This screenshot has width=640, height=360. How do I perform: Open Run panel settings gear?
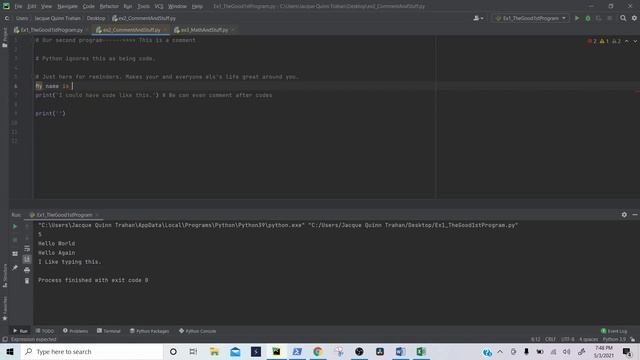(624, 215)
